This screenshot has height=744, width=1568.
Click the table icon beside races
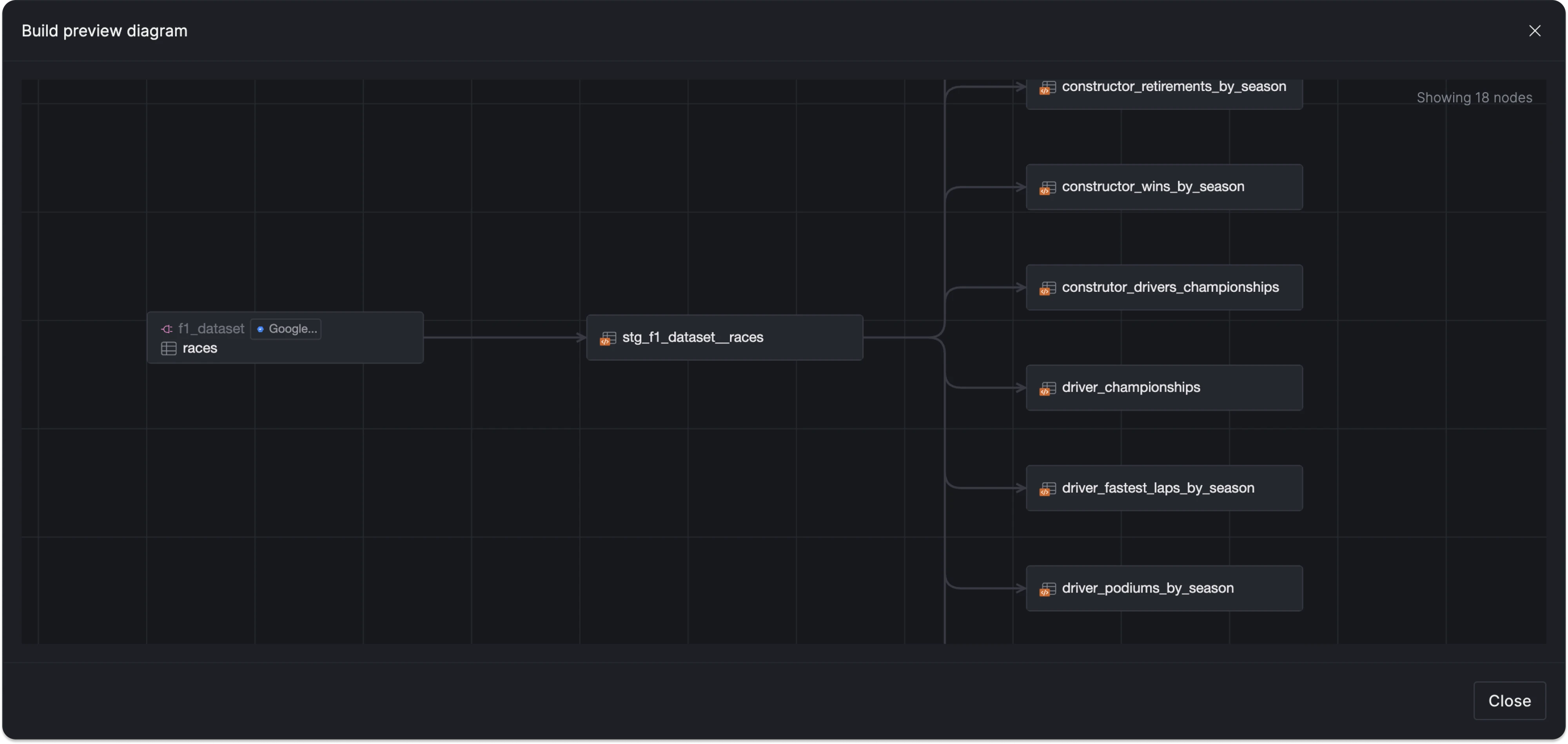169,348
